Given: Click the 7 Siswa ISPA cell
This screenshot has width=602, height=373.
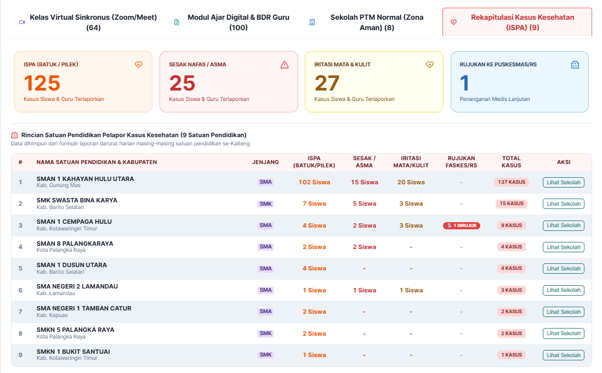Looking at the screenshot, I should click(x=314, y=204).
